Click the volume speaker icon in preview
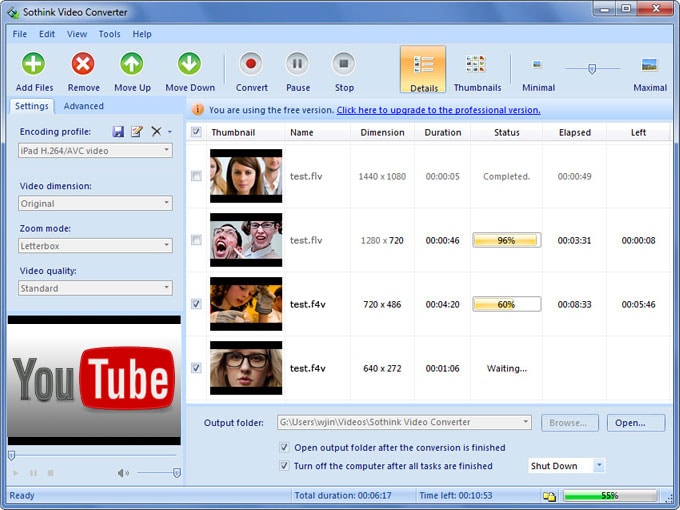 (x=123, y=473)
